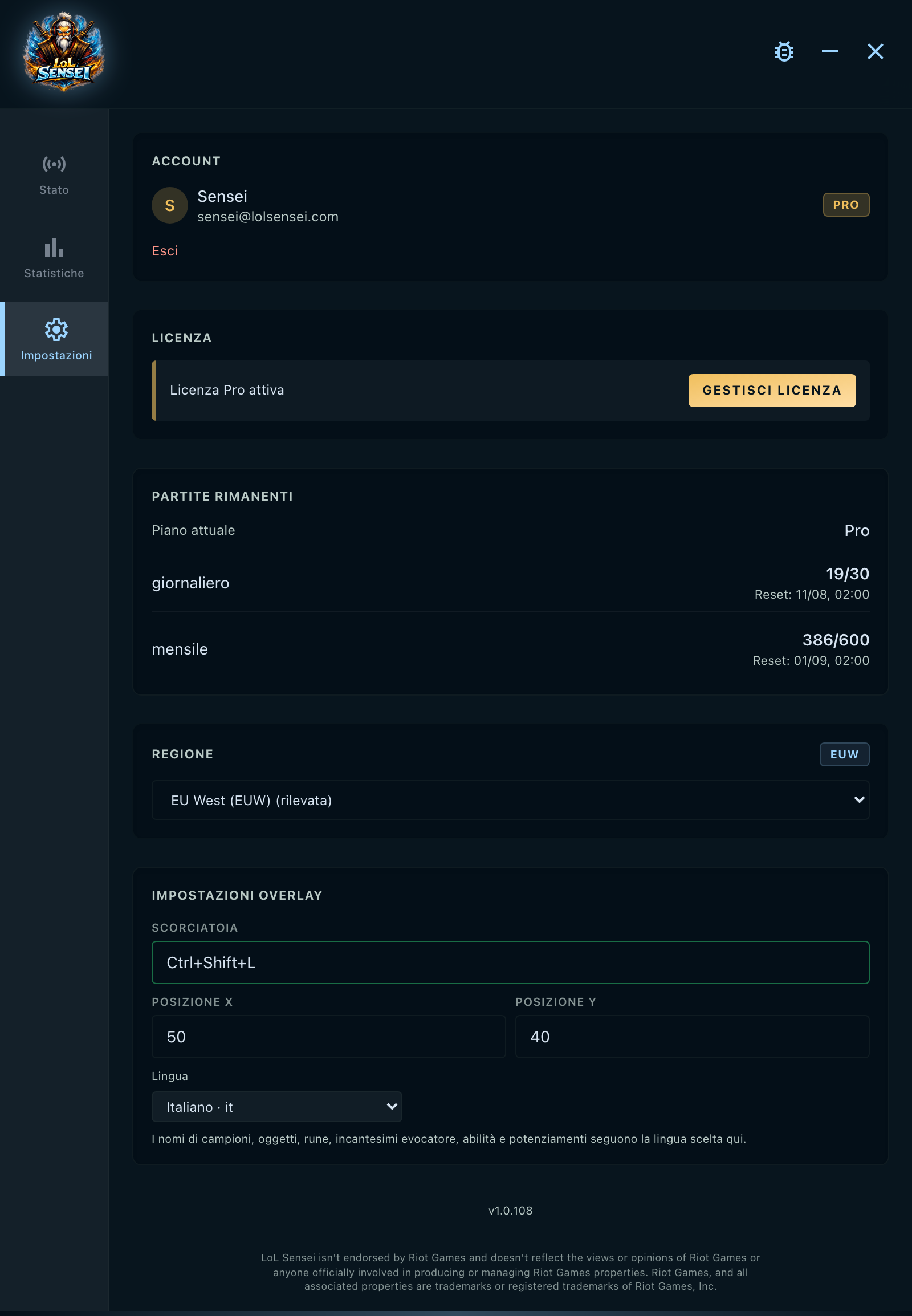This screenshot has height=1316, width=912.
Task: Open the Lingua language dropdown
Action: 276,1107
